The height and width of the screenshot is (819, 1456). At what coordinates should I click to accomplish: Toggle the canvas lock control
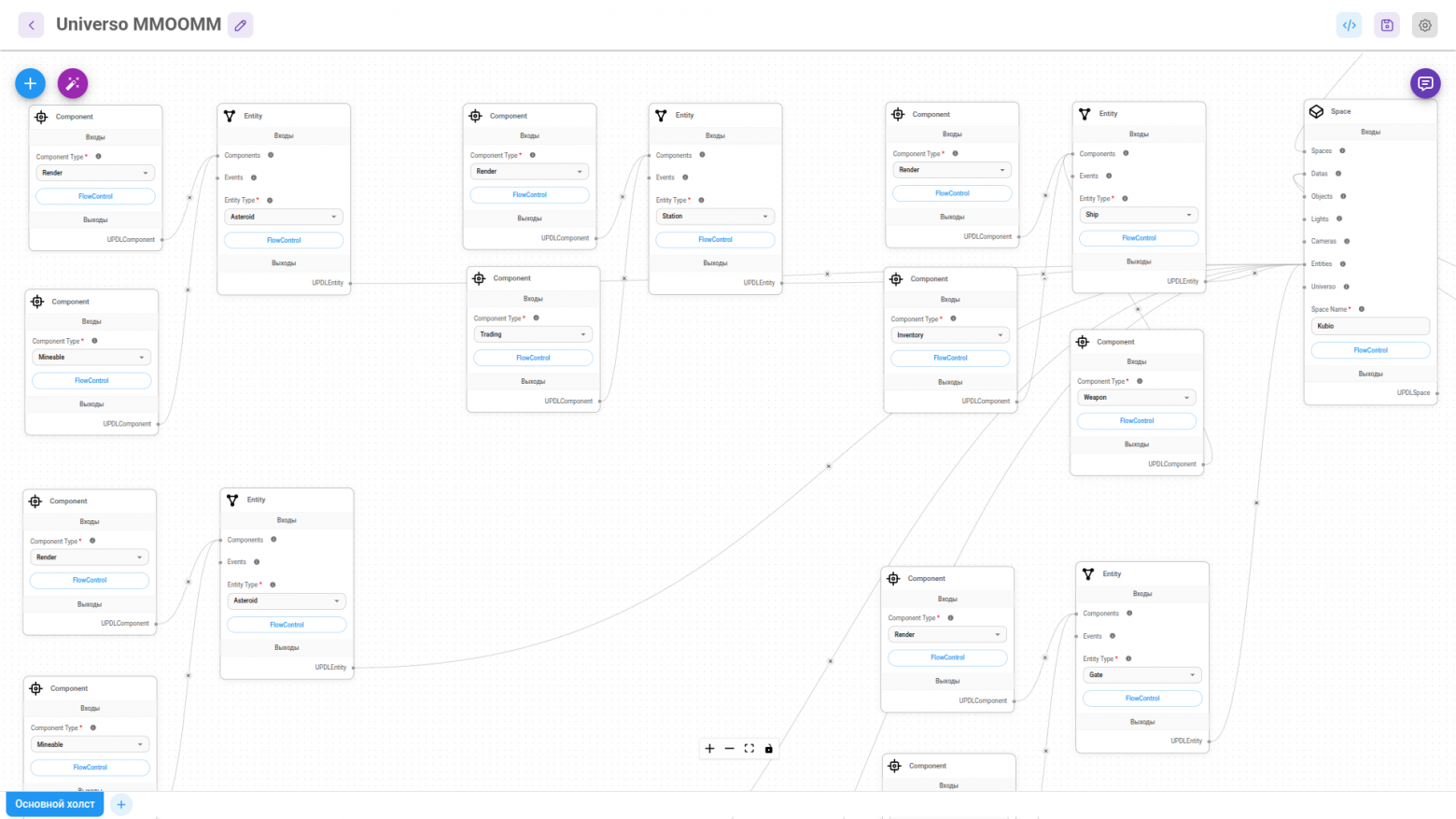pyautogui.click(x=768, y=748)
